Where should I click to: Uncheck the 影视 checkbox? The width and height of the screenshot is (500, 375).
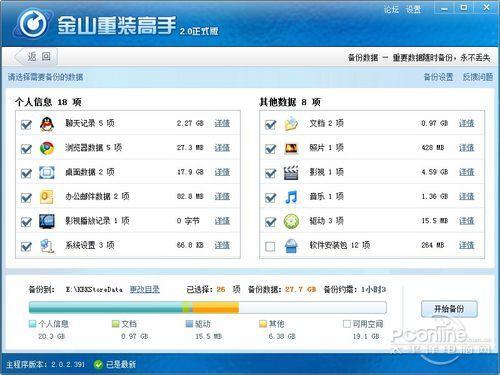(270, 173)
